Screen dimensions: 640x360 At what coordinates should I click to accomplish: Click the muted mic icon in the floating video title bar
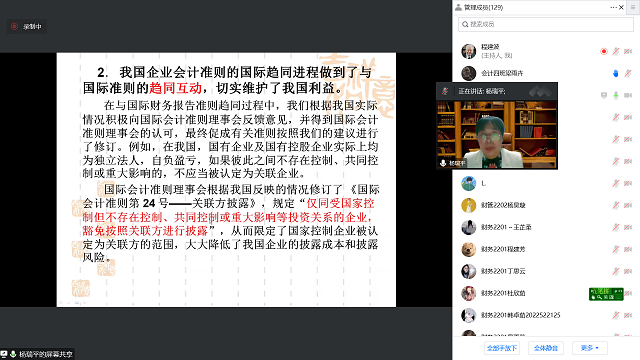click(x=445, y=91)
